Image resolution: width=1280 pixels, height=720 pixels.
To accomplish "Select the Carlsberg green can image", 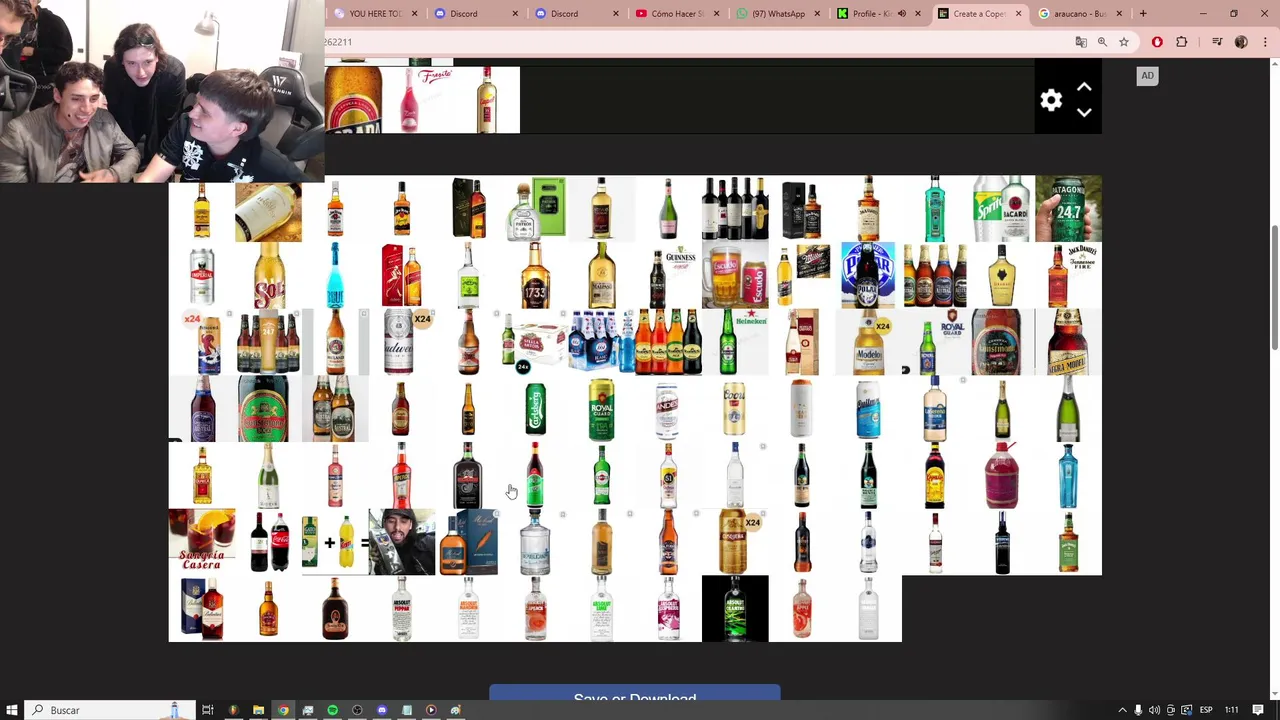I will [535, 409].
